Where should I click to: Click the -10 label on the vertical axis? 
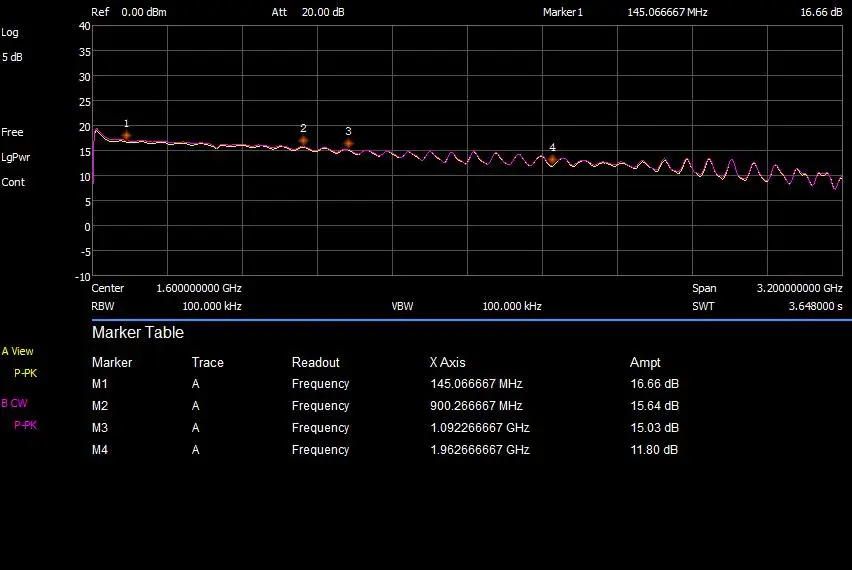pos(83,277)
